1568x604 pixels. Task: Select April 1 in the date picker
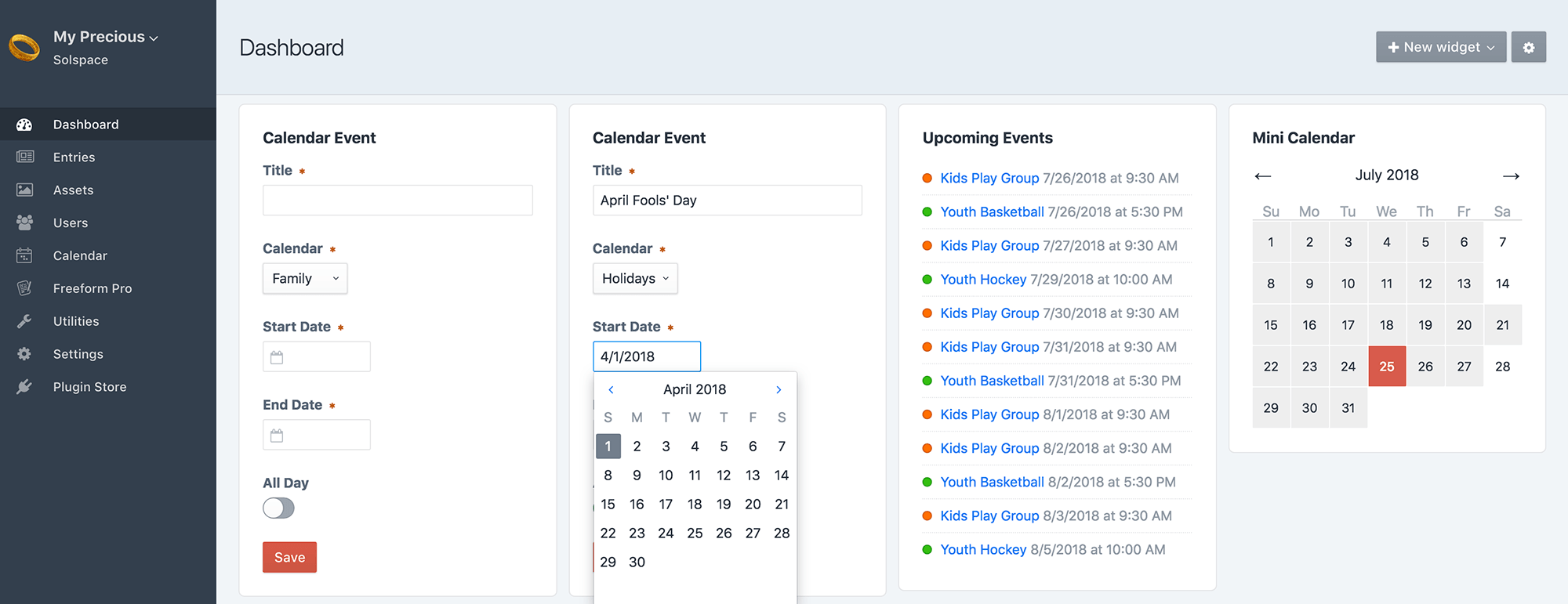608,446
